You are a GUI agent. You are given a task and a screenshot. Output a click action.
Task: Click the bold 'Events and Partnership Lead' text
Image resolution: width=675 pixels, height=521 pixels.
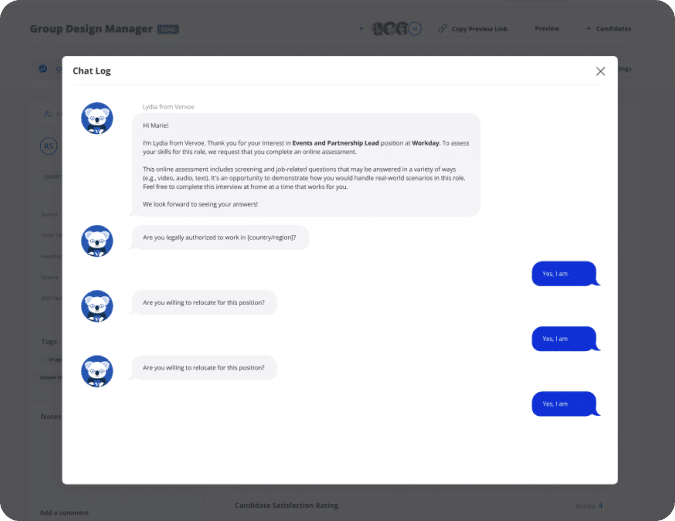click(335, 143)
